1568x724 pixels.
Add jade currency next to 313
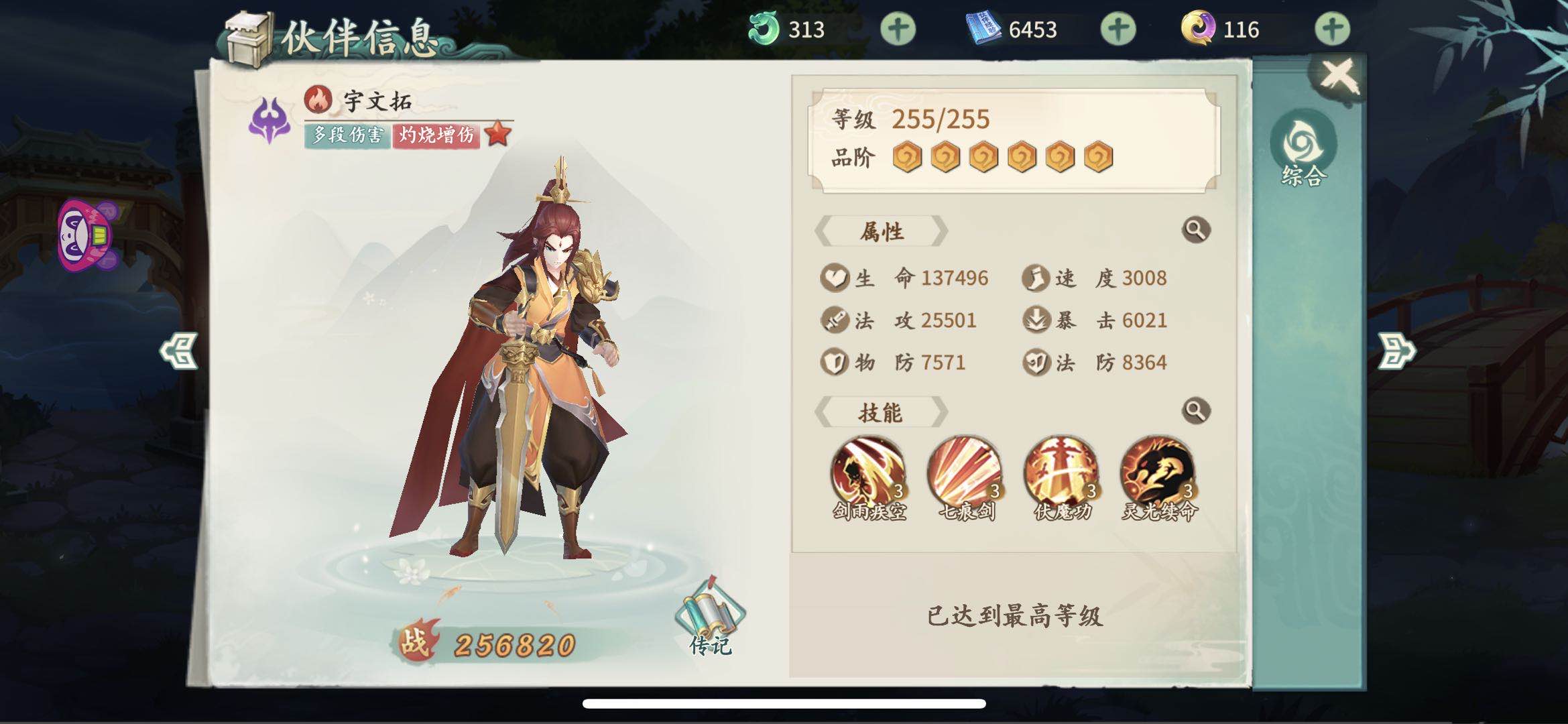coord(898,29)
